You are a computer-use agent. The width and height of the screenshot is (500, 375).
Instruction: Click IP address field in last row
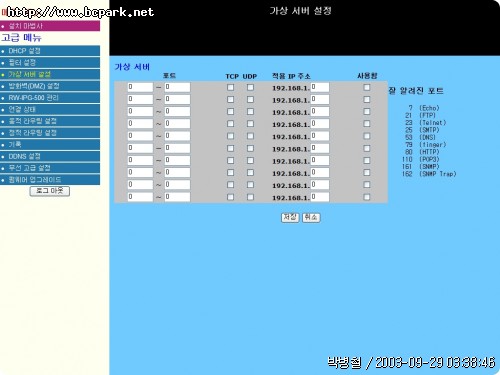pos(320,197)
